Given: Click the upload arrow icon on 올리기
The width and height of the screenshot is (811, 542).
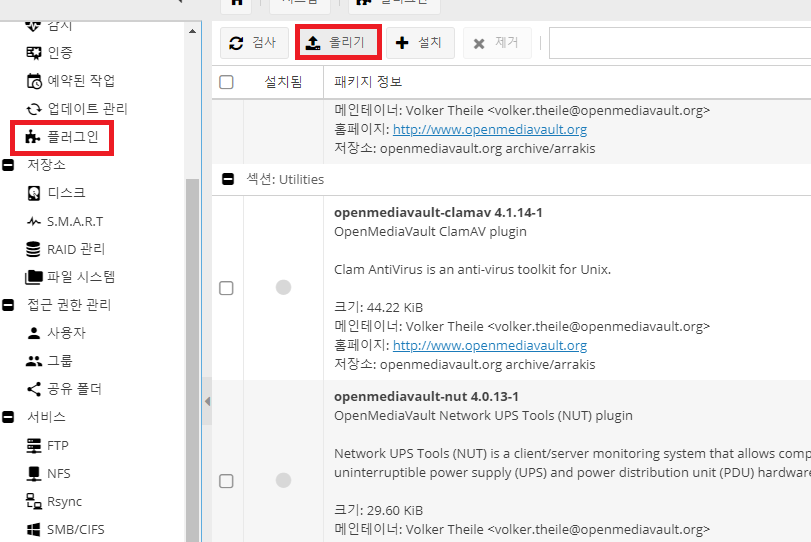Looking at the screenshot, I should click(313, 43).
